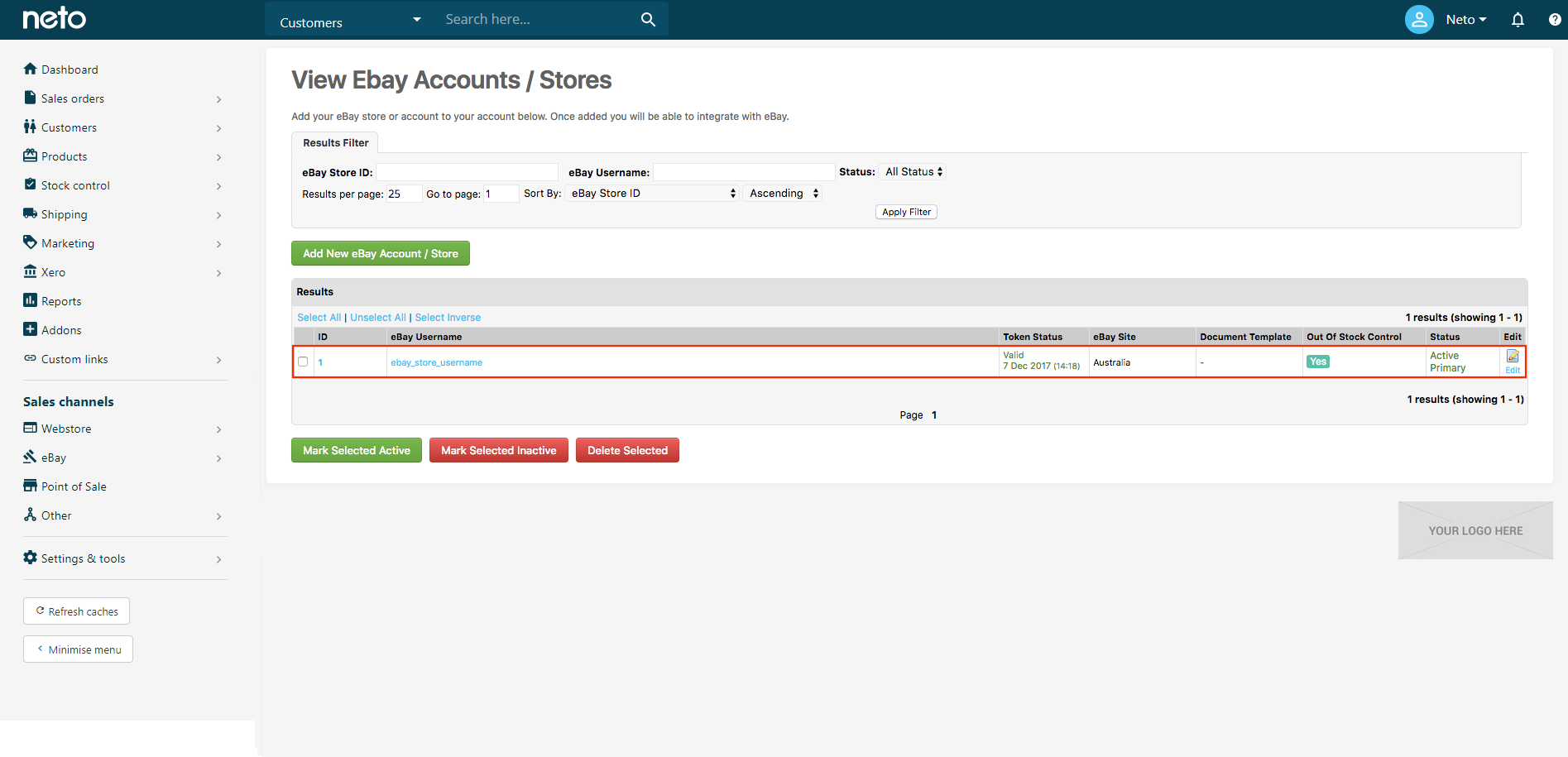Click the Xero bank icon
The height and width of the screenshot is (757, 1568).
pos(31,271)
